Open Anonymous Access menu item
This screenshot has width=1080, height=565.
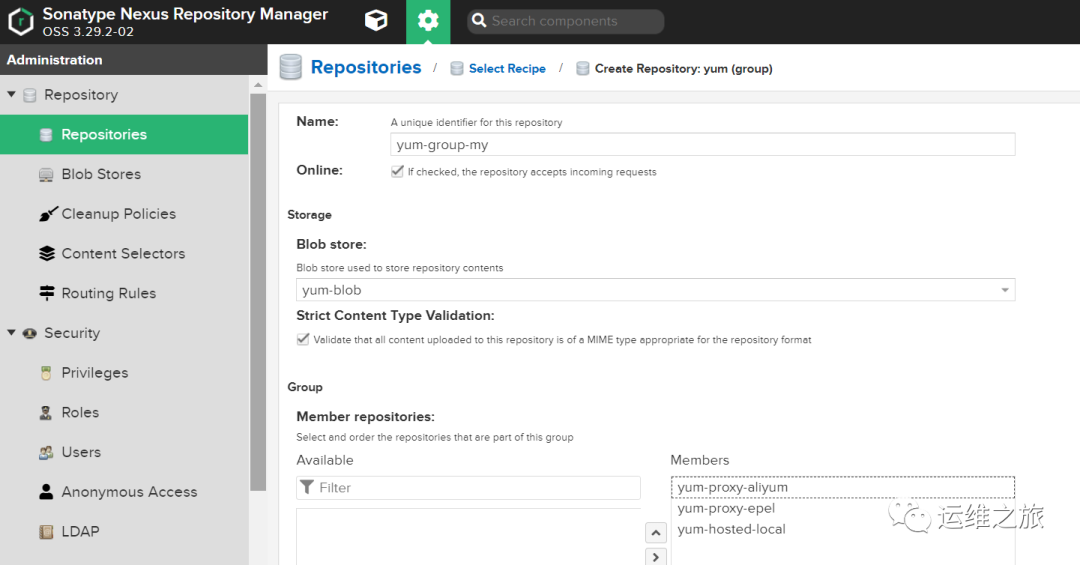pyautogui.click(x=129, y=492)
